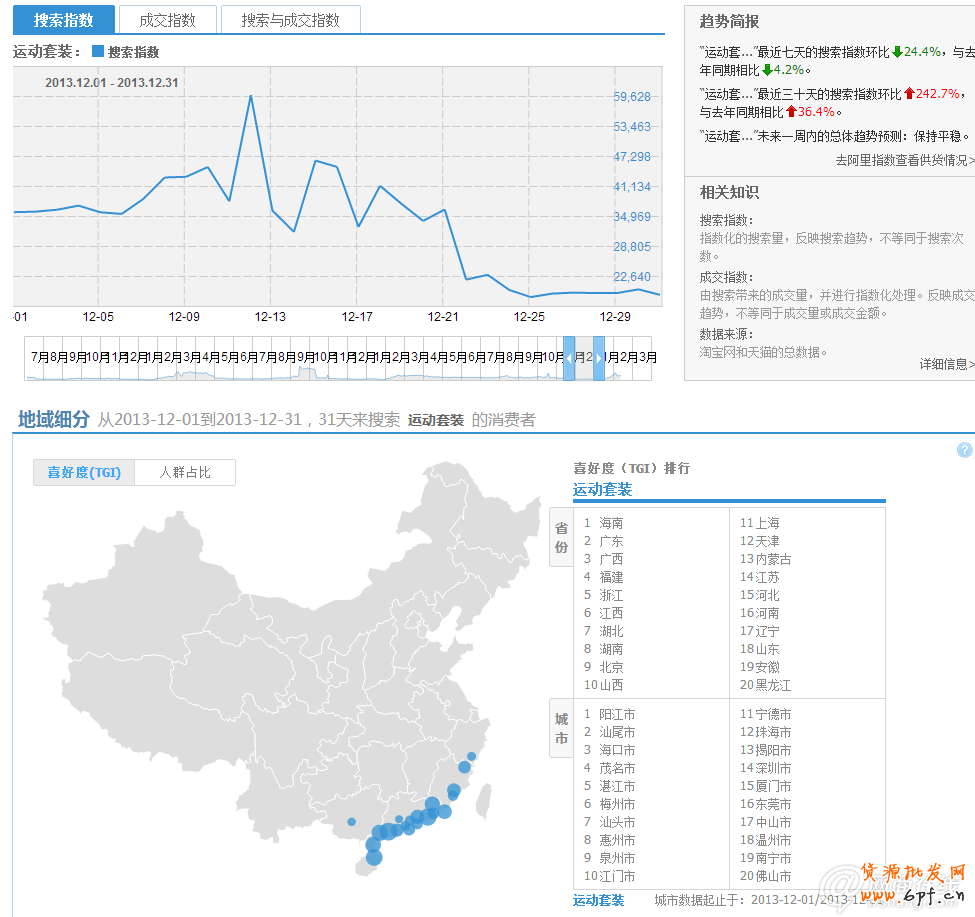975x917 pixels.
Task: Expand 详细信息 for more details
Action: click(x=945, y=364)
